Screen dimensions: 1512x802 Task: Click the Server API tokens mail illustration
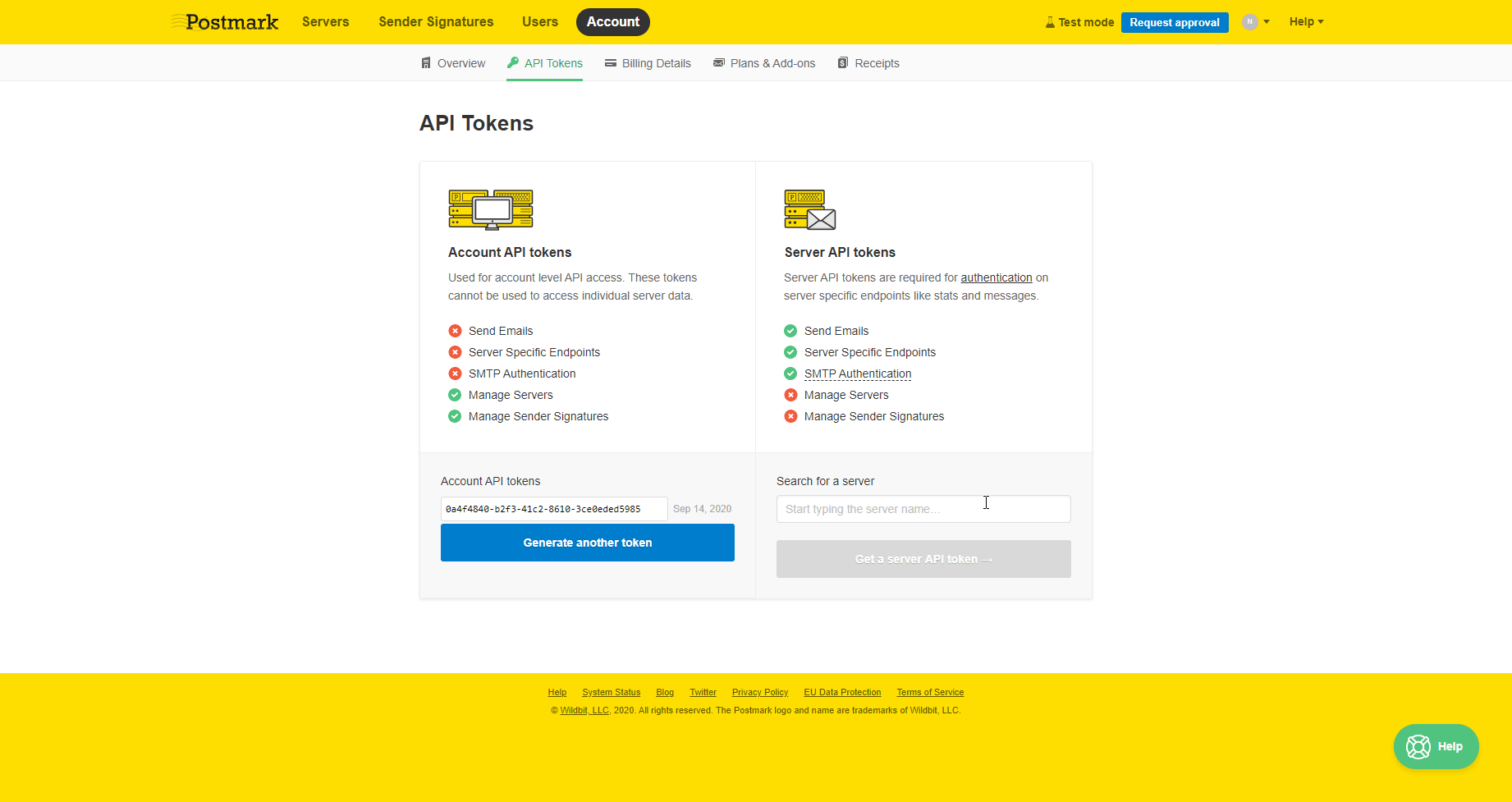coord(809,209)
